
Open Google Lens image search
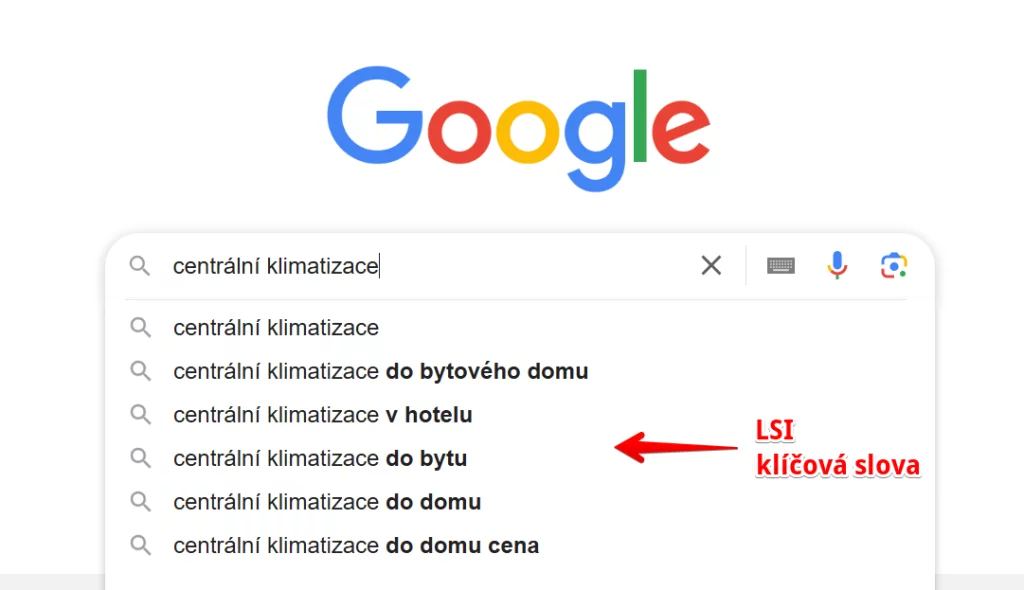click(893, 265)
